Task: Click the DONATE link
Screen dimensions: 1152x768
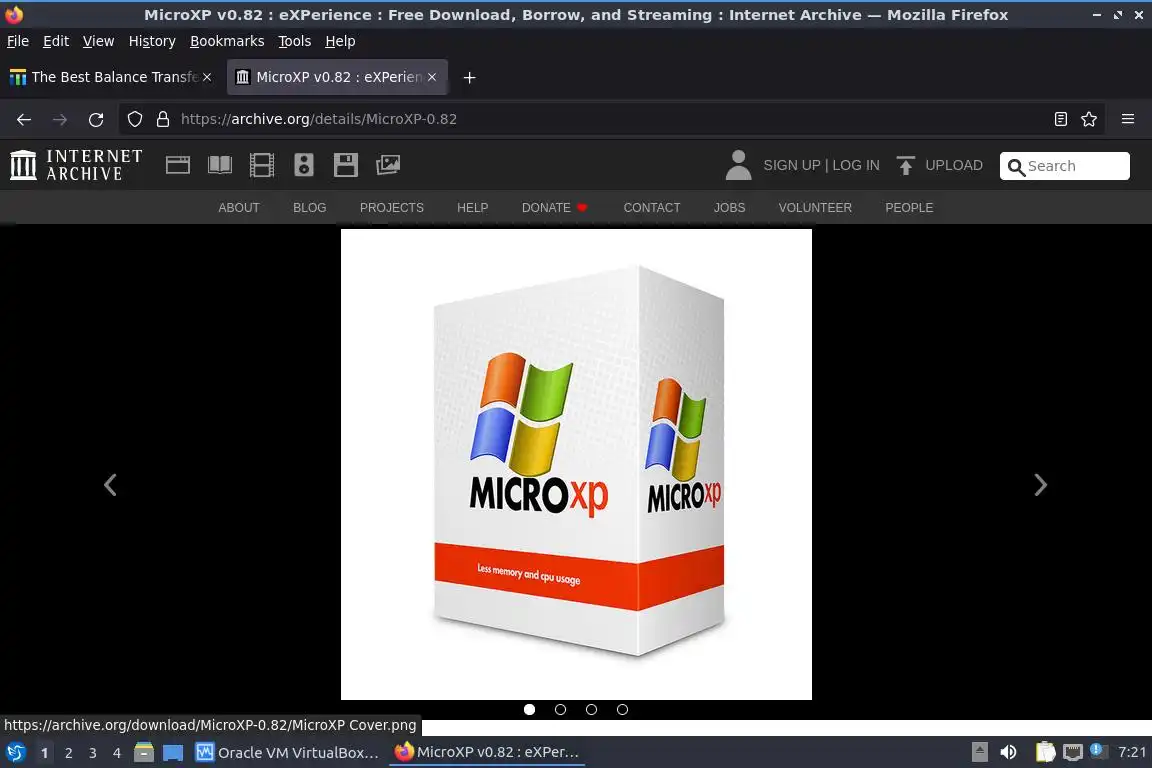Action: click(555, 208)
